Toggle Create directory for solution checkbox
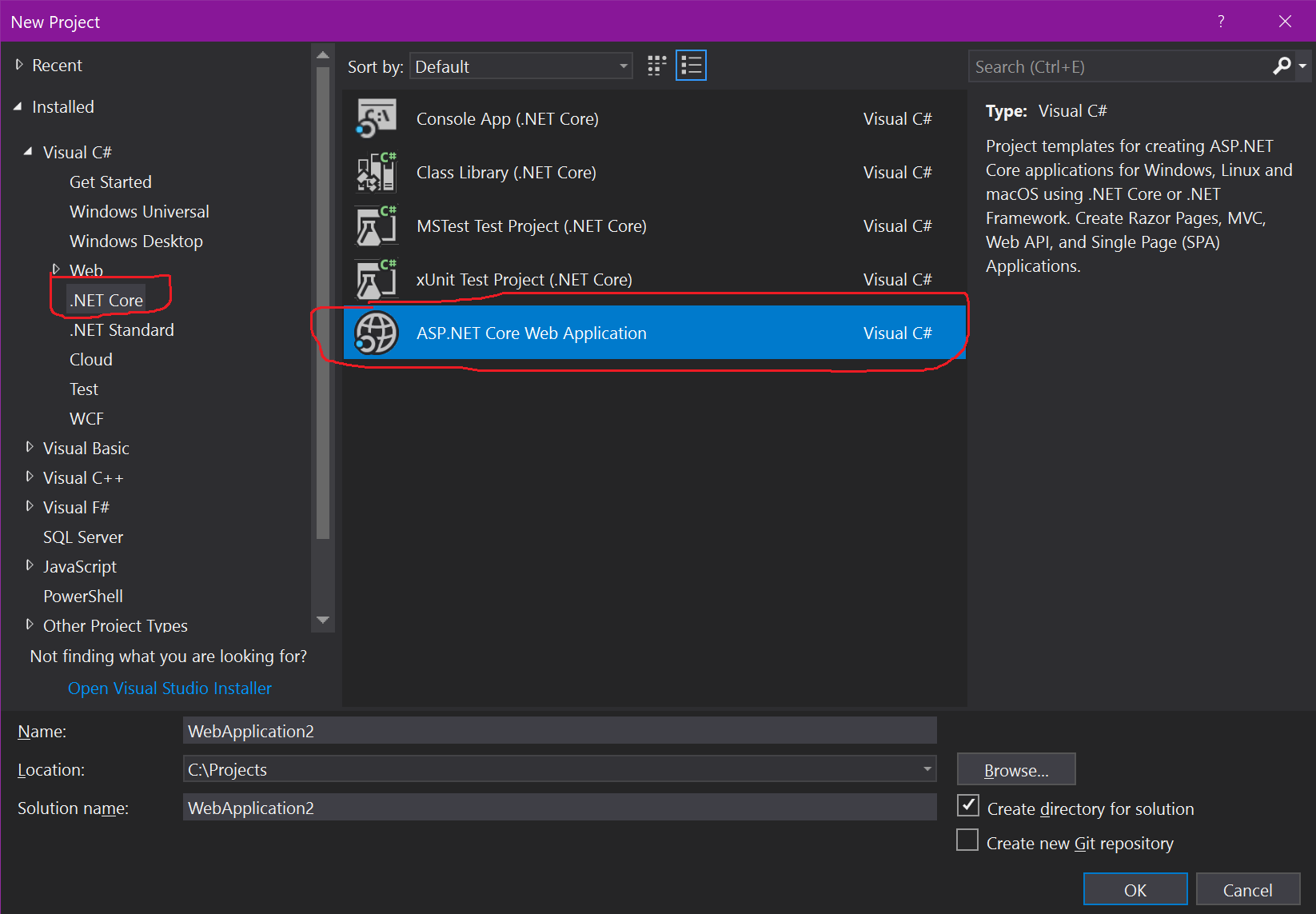Screen dimensions: 1316x914 coord(967,805)
